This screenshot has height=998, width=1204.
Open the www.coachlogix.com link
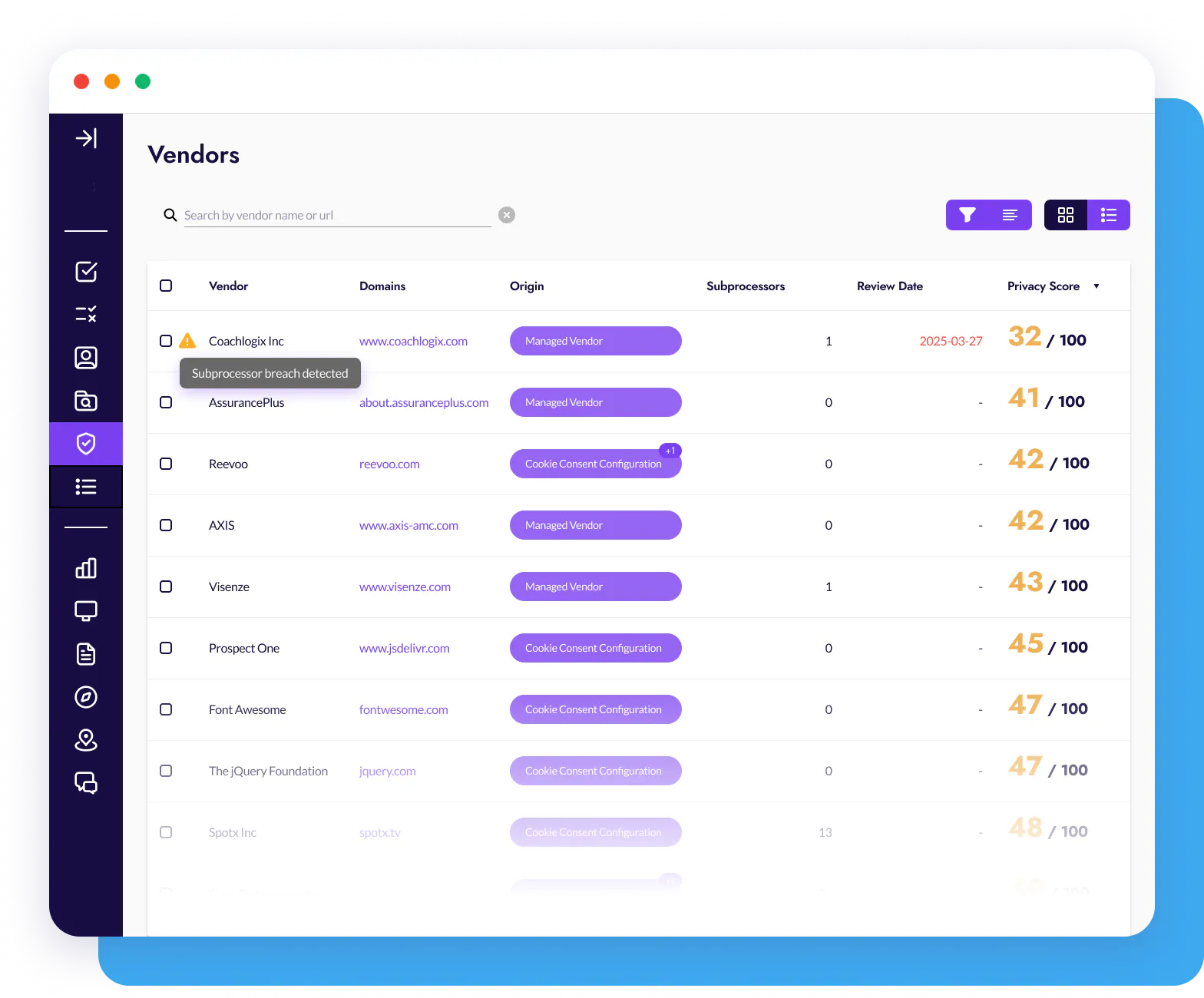[x=413, y=341]
